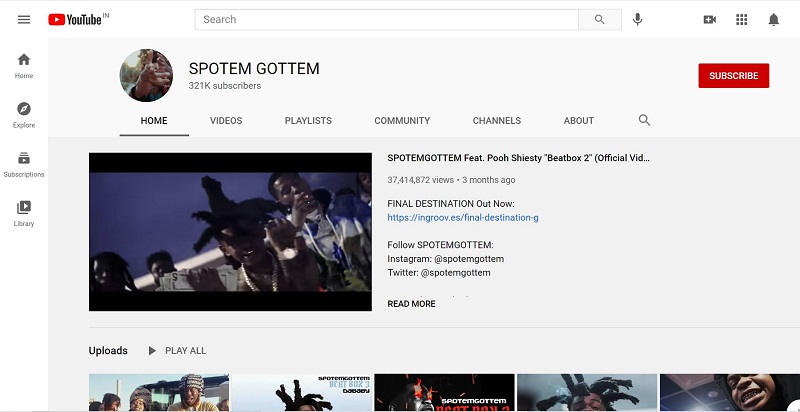800x412 pixels.
Task: Expand description with READ MORE
Action: pos(411,304)
